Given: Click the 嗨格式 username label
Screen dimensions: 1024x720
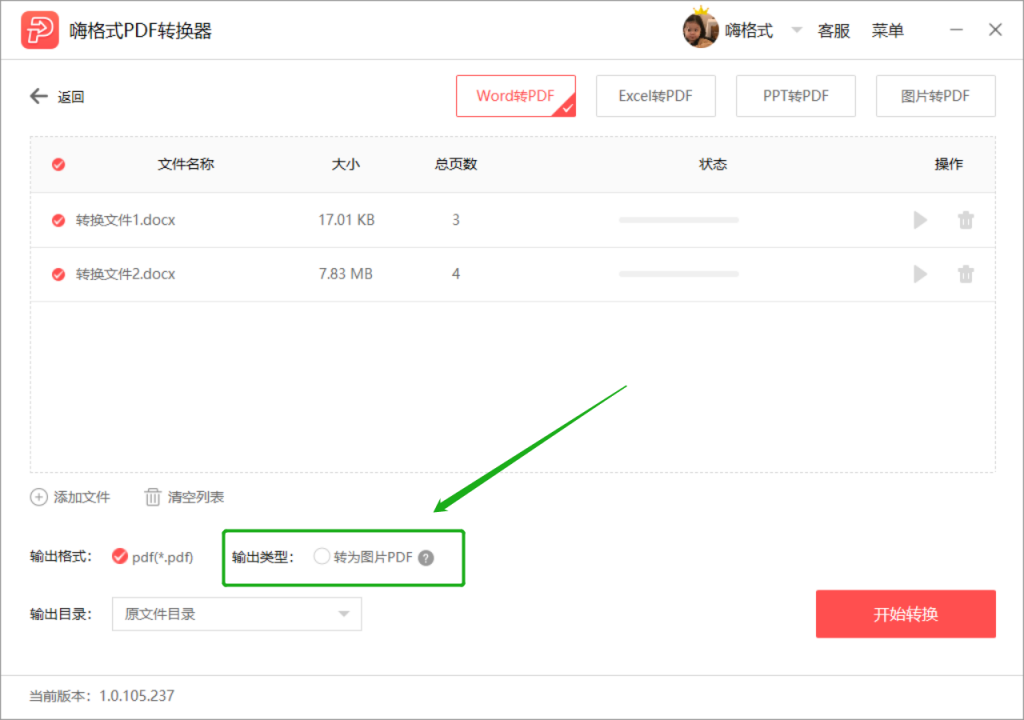Looking at the screenshot, I should [748, 31].
